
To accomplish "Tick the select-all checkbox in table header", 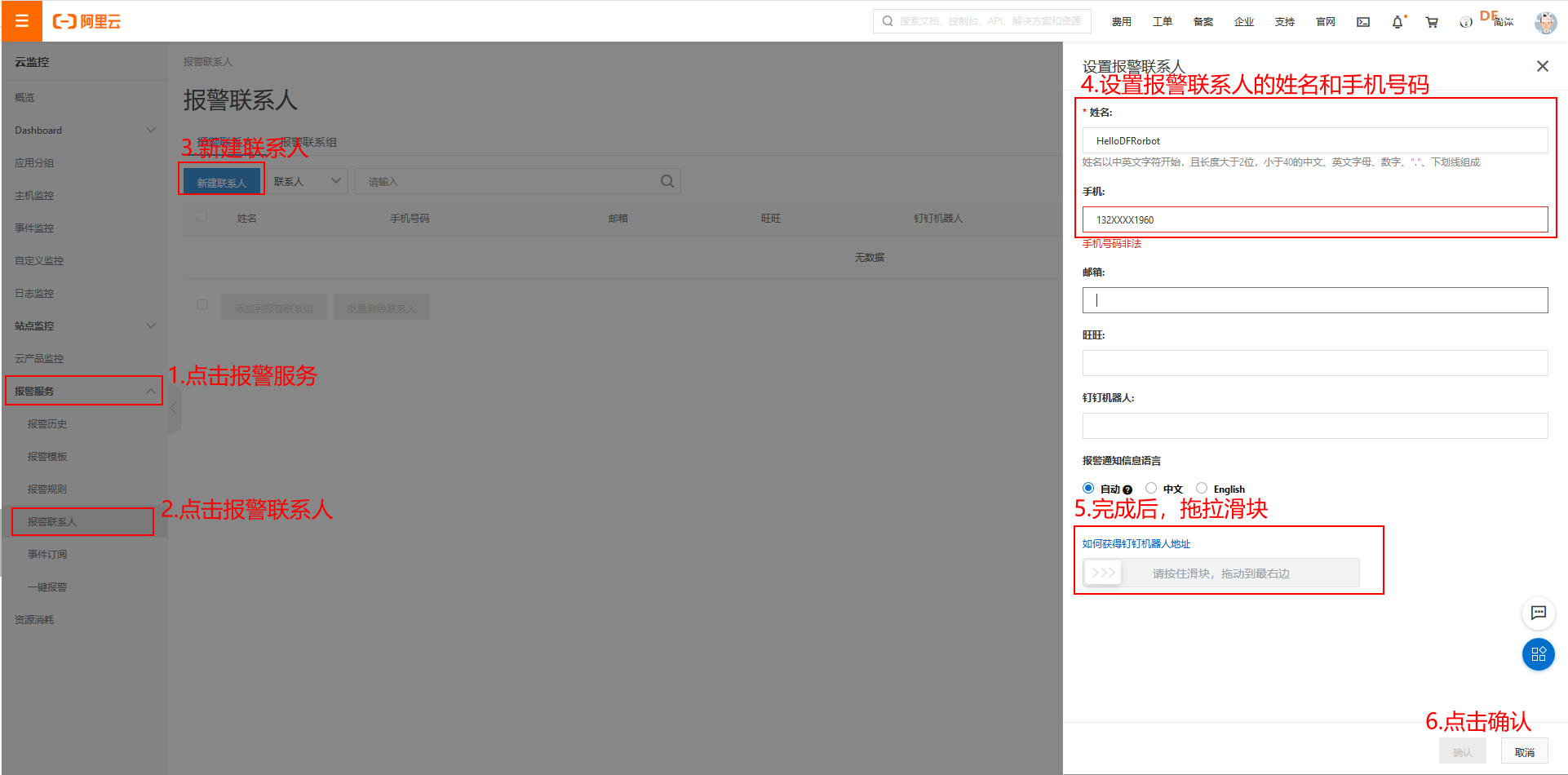I will [202, 217].
